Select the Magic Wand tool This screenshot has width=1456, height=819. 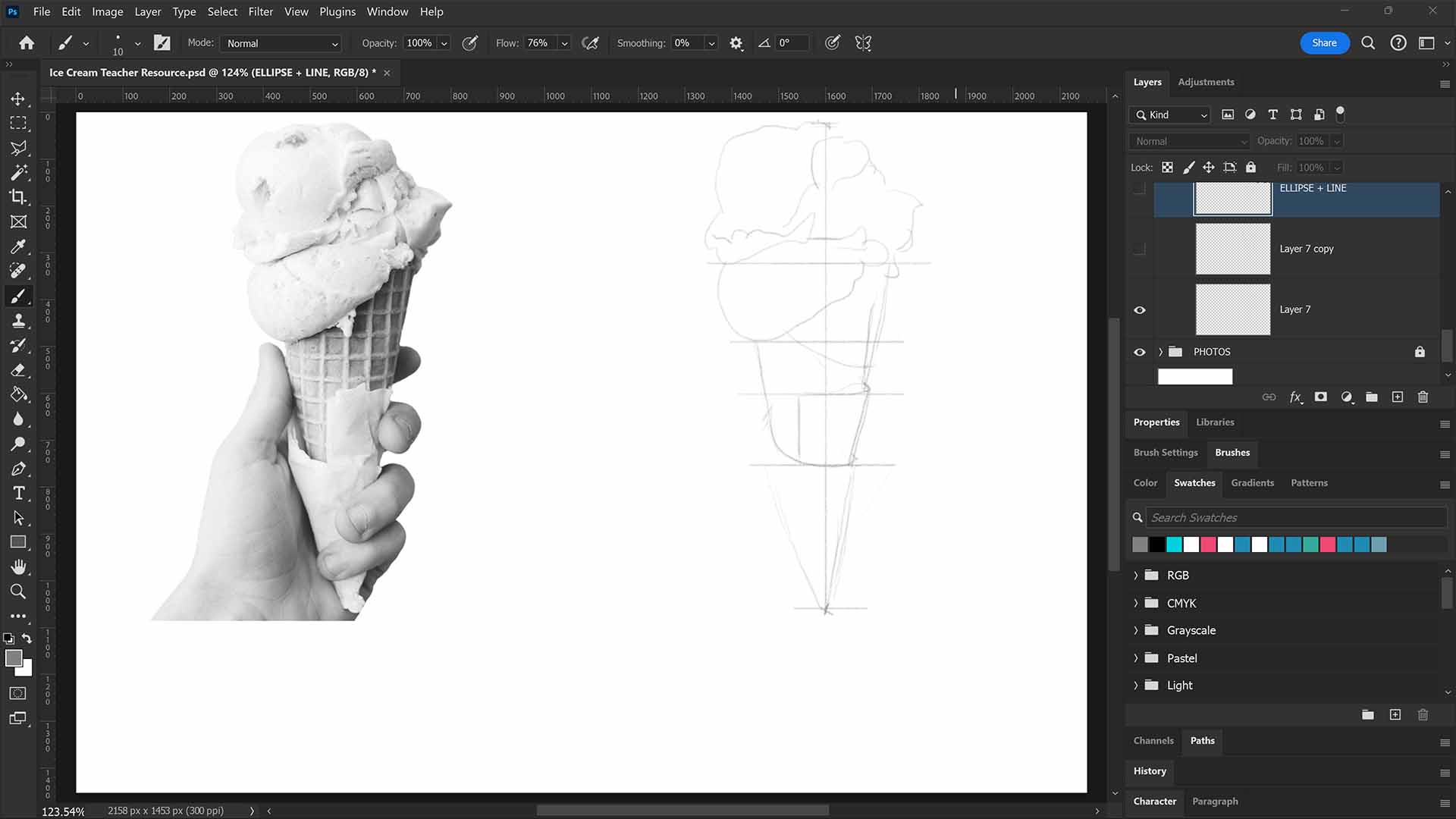pos(18,172)
